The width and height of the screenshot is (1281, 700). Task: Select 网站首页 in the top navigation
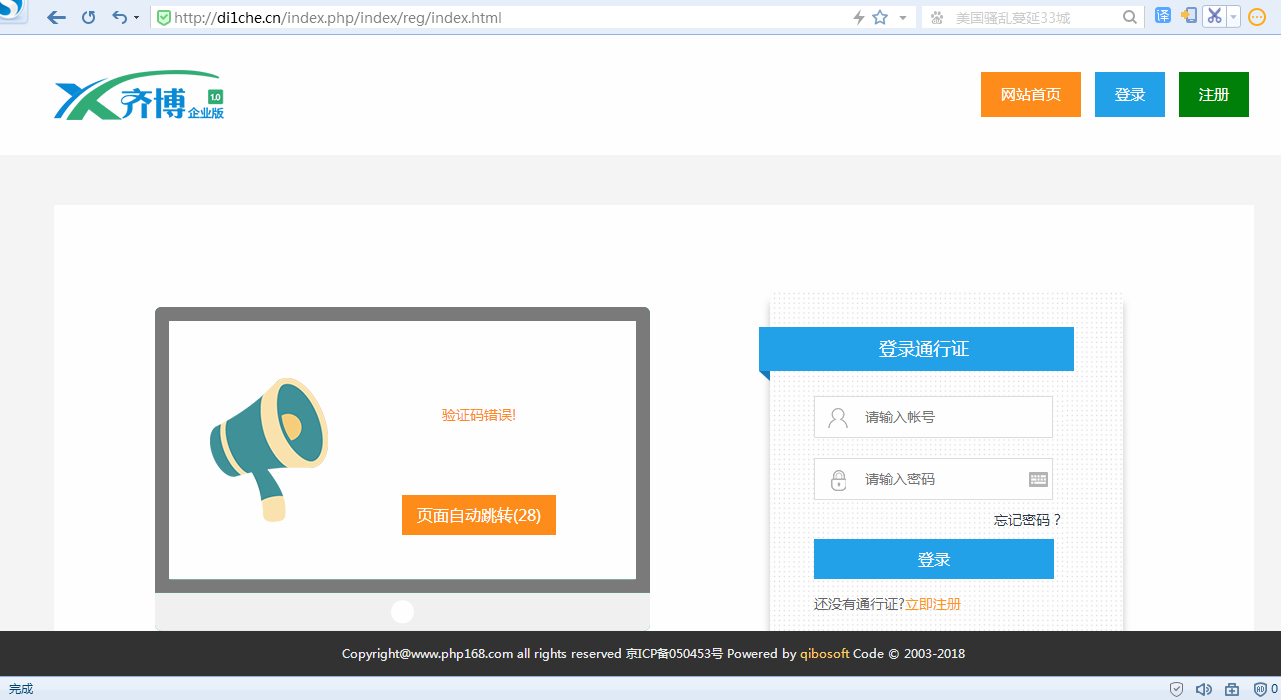pos(1030,94)
